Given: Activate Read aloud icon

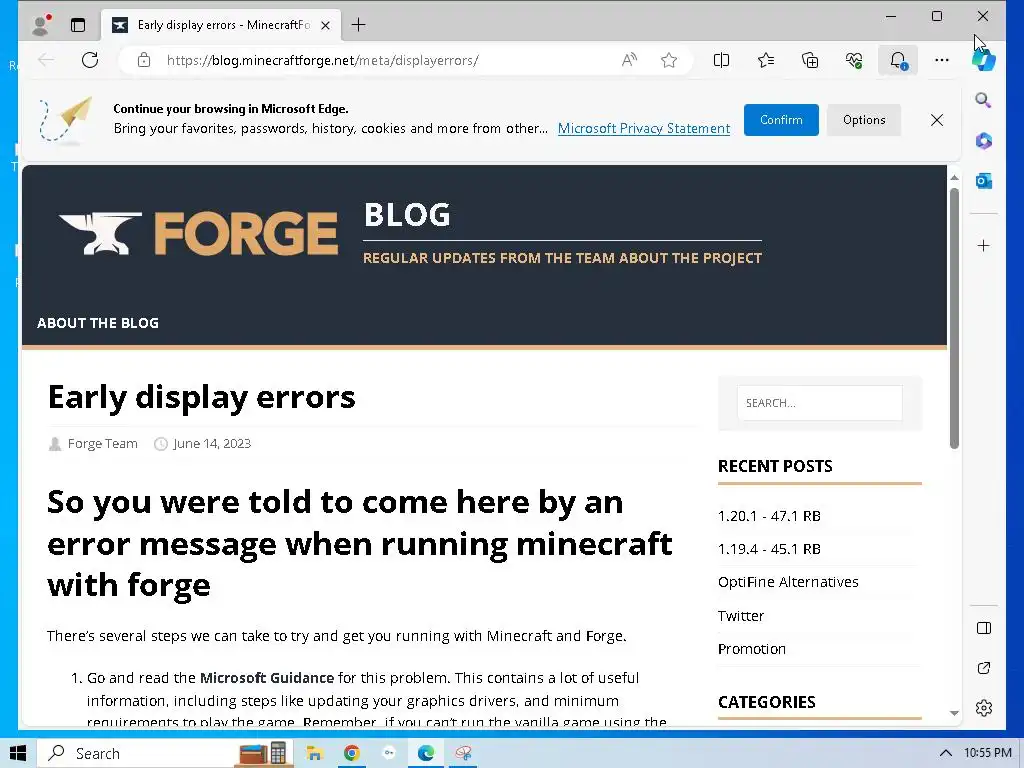Looking at the screenshot, I should (x=629, y=60).
